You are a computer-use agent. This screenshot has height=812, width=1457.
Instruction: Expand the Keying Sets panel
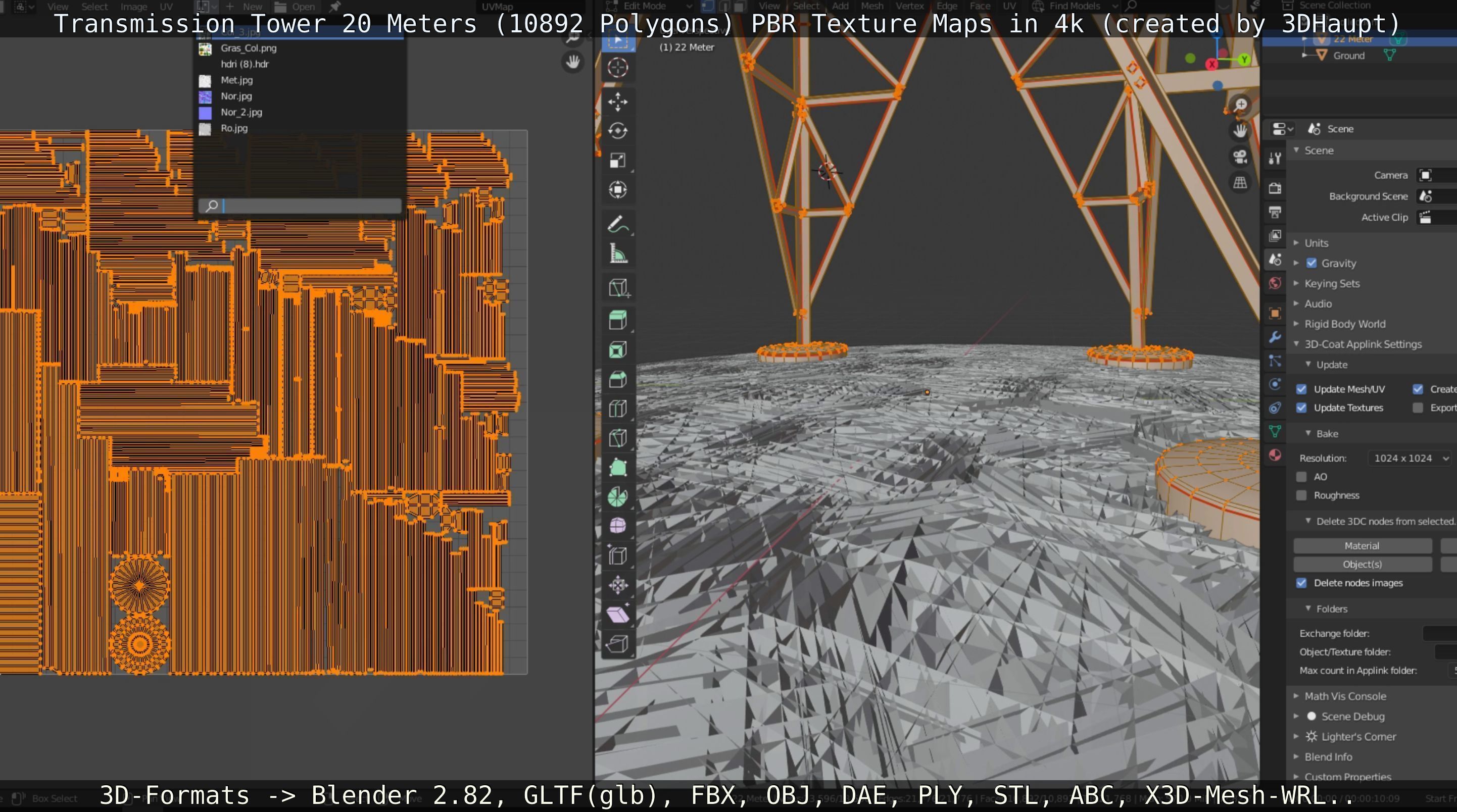1331,283
